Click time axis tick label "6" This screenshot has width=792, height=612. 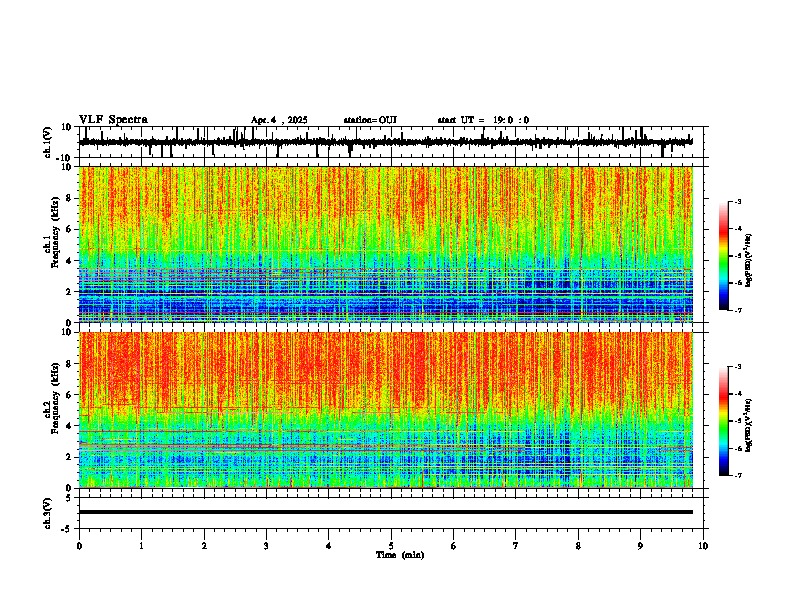coord(453,546)
